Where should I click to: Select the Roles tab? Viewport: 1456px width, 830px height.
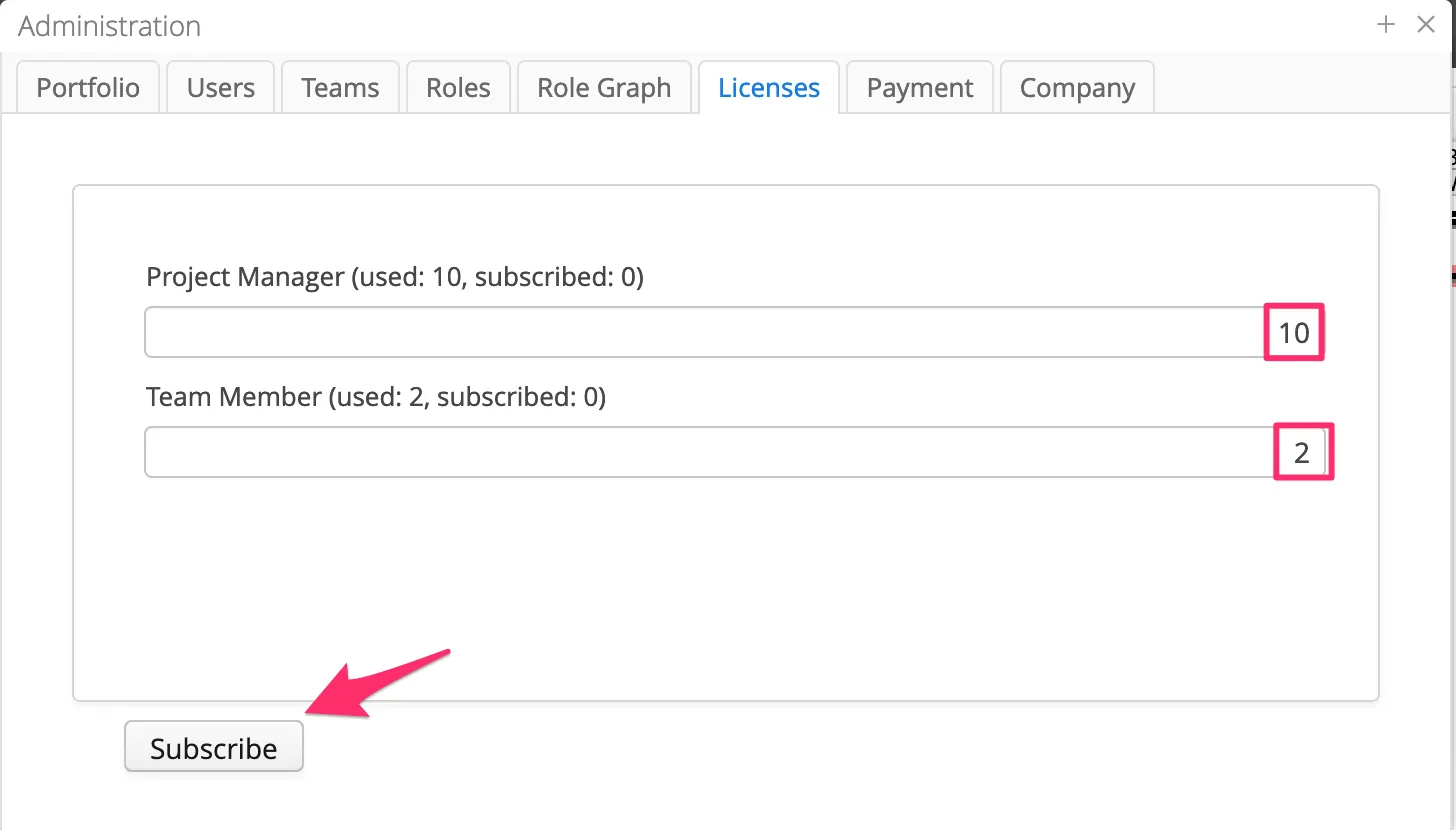(458, 88)
